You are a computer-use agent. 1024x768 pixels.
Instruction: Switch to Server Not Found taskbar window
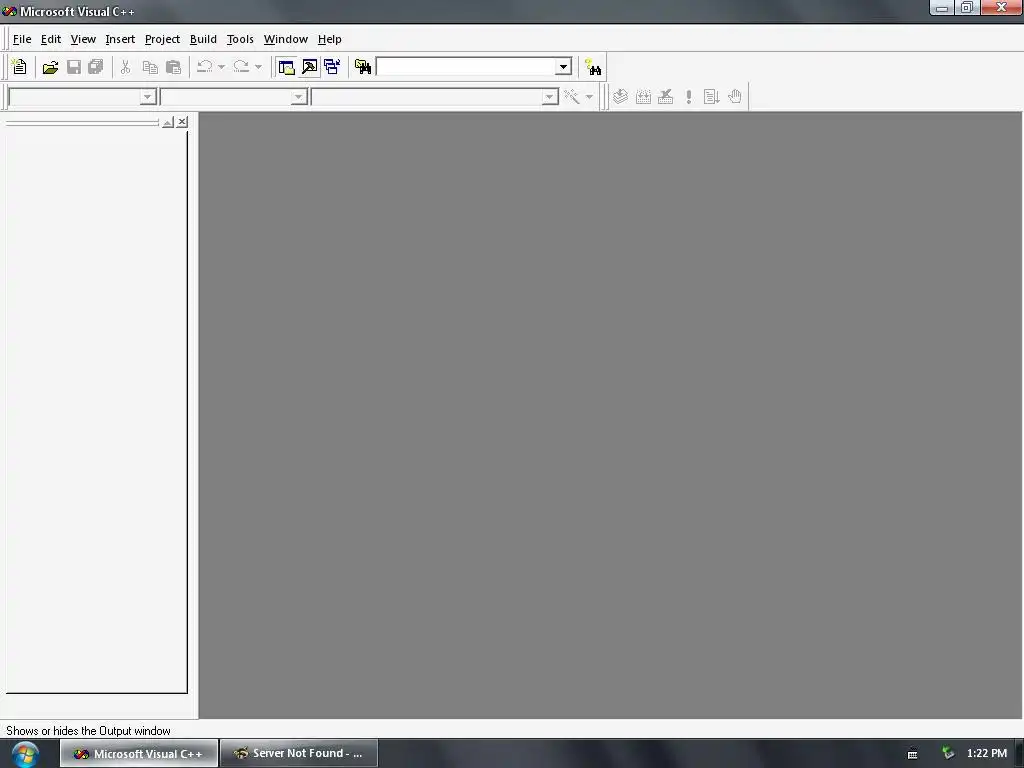299,754
